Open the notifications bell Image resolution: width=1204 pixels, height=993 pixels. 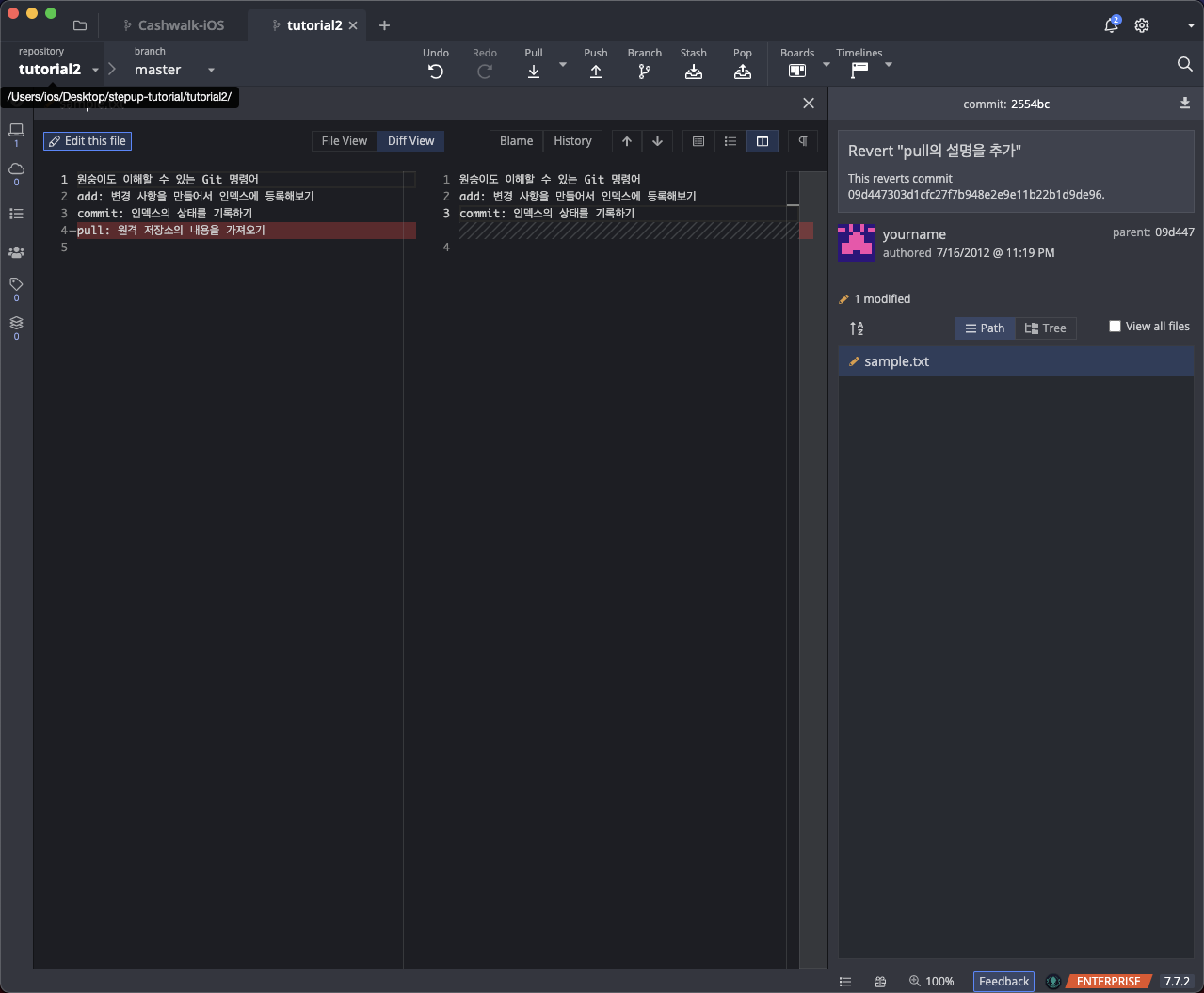tap(1111, 25)
